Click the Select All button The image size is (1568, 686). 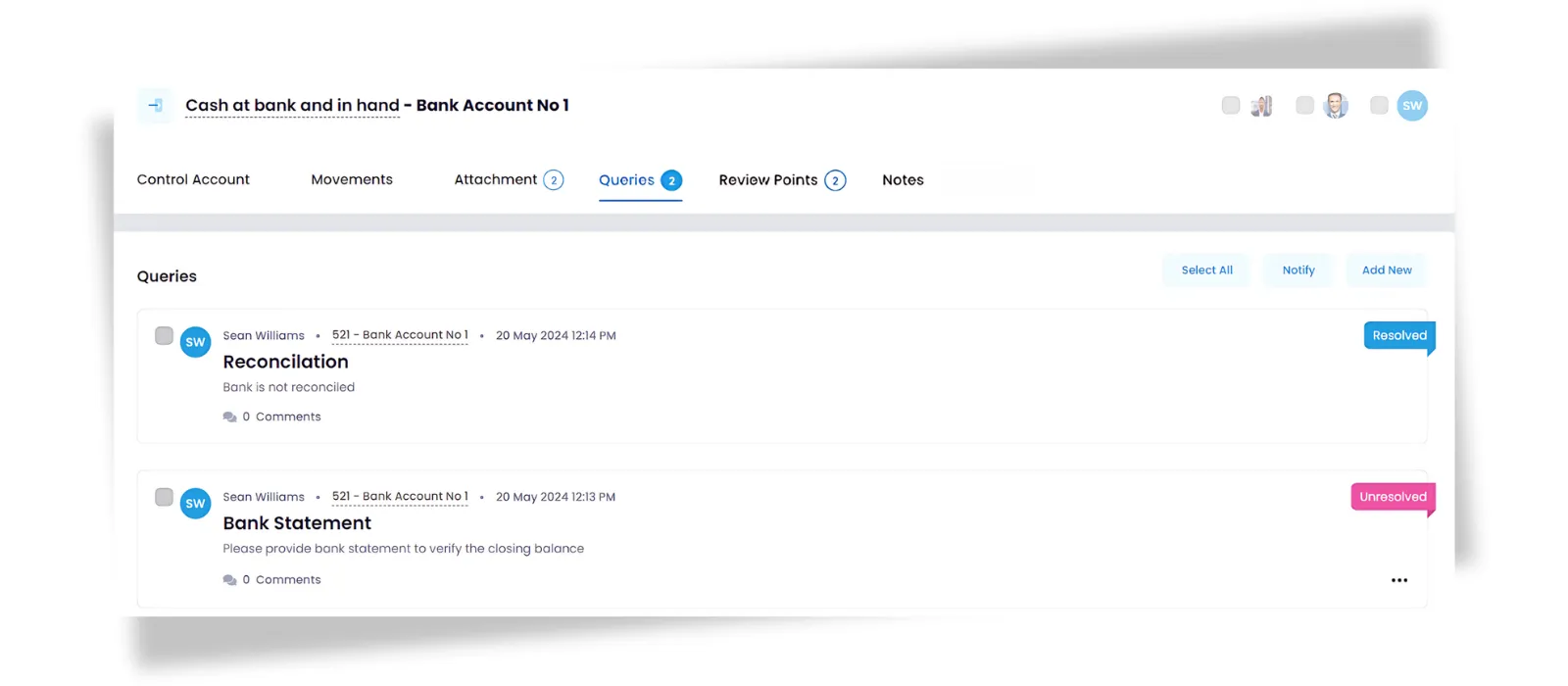tap(1206, 270)
